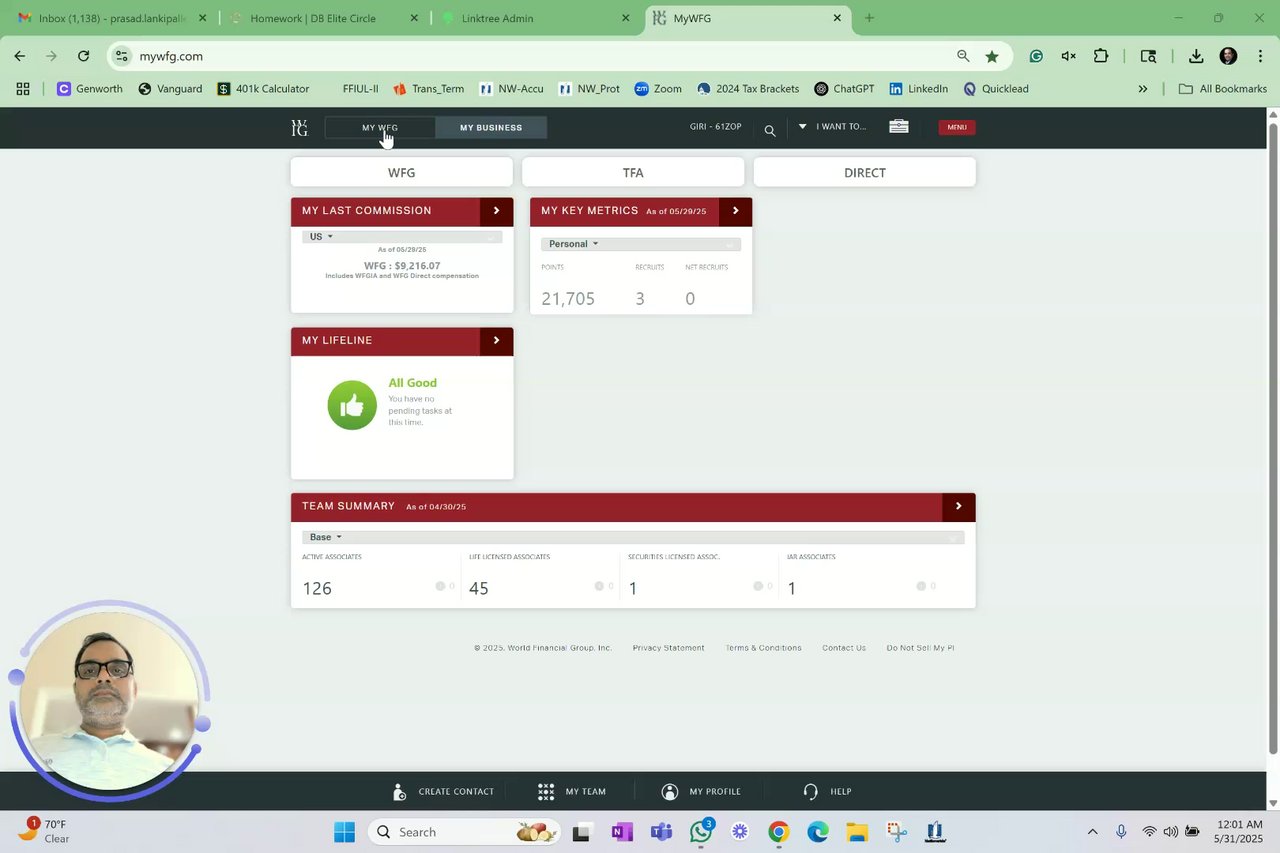Open File Explorer in the taskbar
The image size is (1280, 853).
(x=857, y=832)
